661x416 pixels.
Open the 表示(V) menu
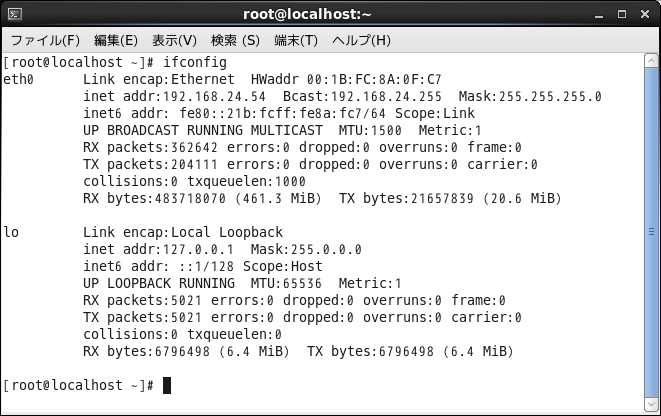[x=174, y=40]
